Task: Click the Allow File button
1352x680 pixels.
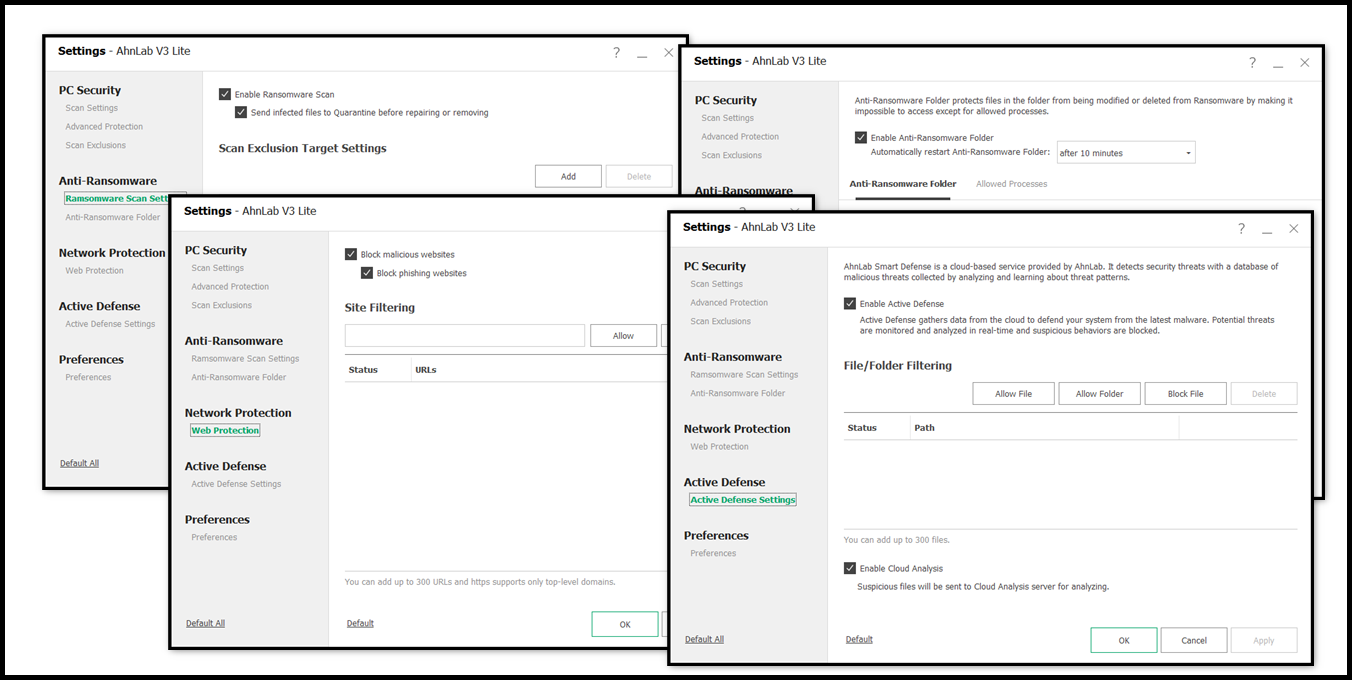Action: click(1013, 394)
